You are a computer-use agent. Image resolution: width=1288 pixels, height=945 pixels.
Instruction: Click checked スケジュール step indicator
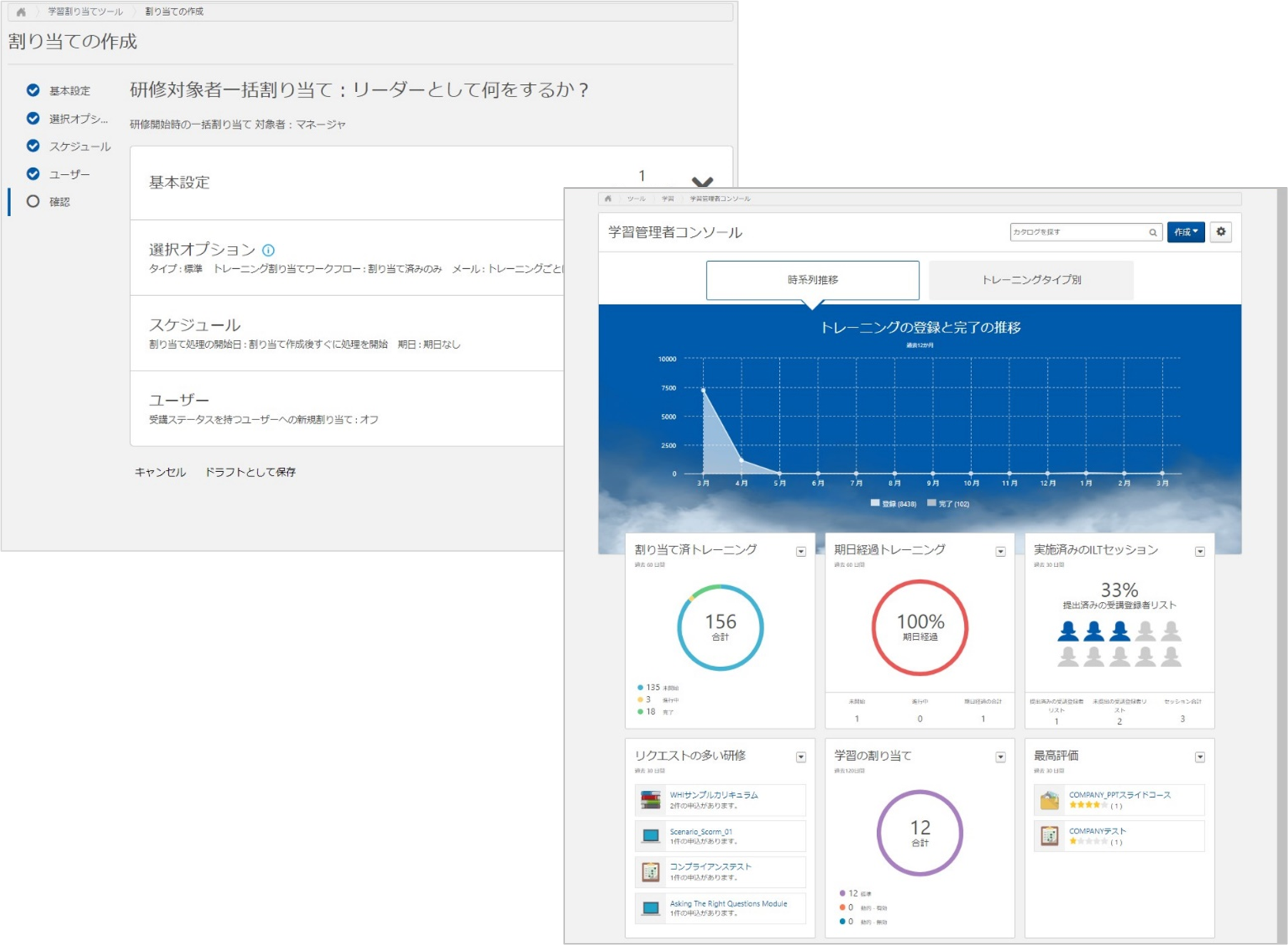click(33, 146)
